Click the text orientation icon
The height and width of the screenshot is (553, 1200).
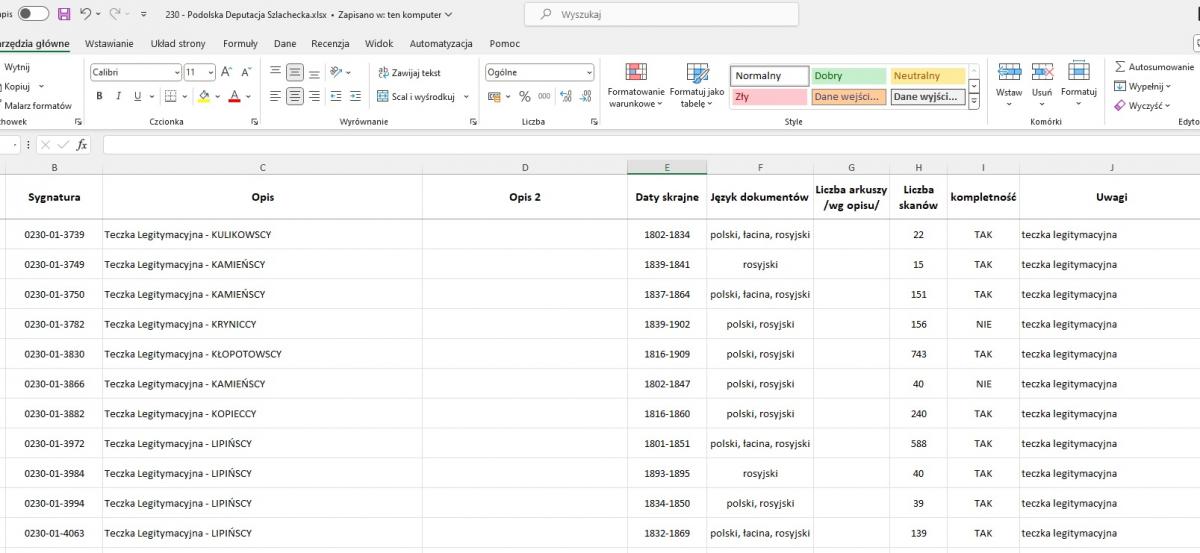[337, 72]
